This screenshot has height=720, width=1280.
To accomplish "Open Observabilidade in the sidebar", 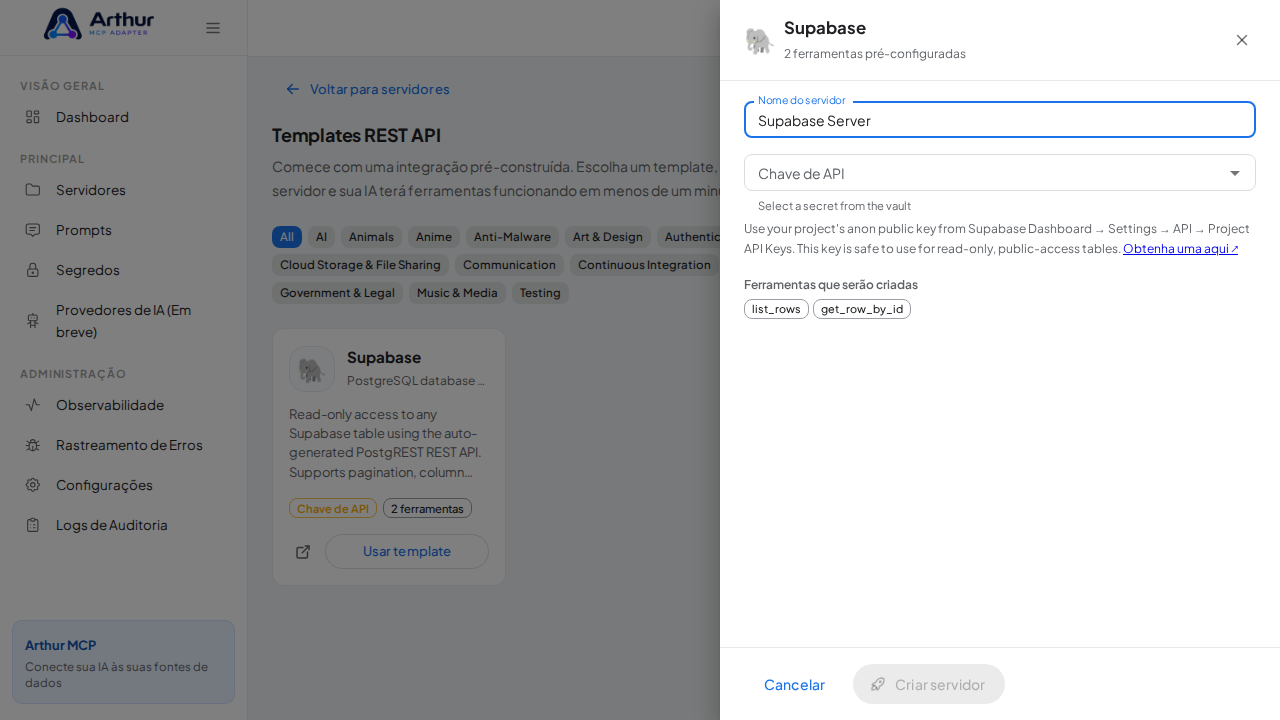I will (124, 405).
